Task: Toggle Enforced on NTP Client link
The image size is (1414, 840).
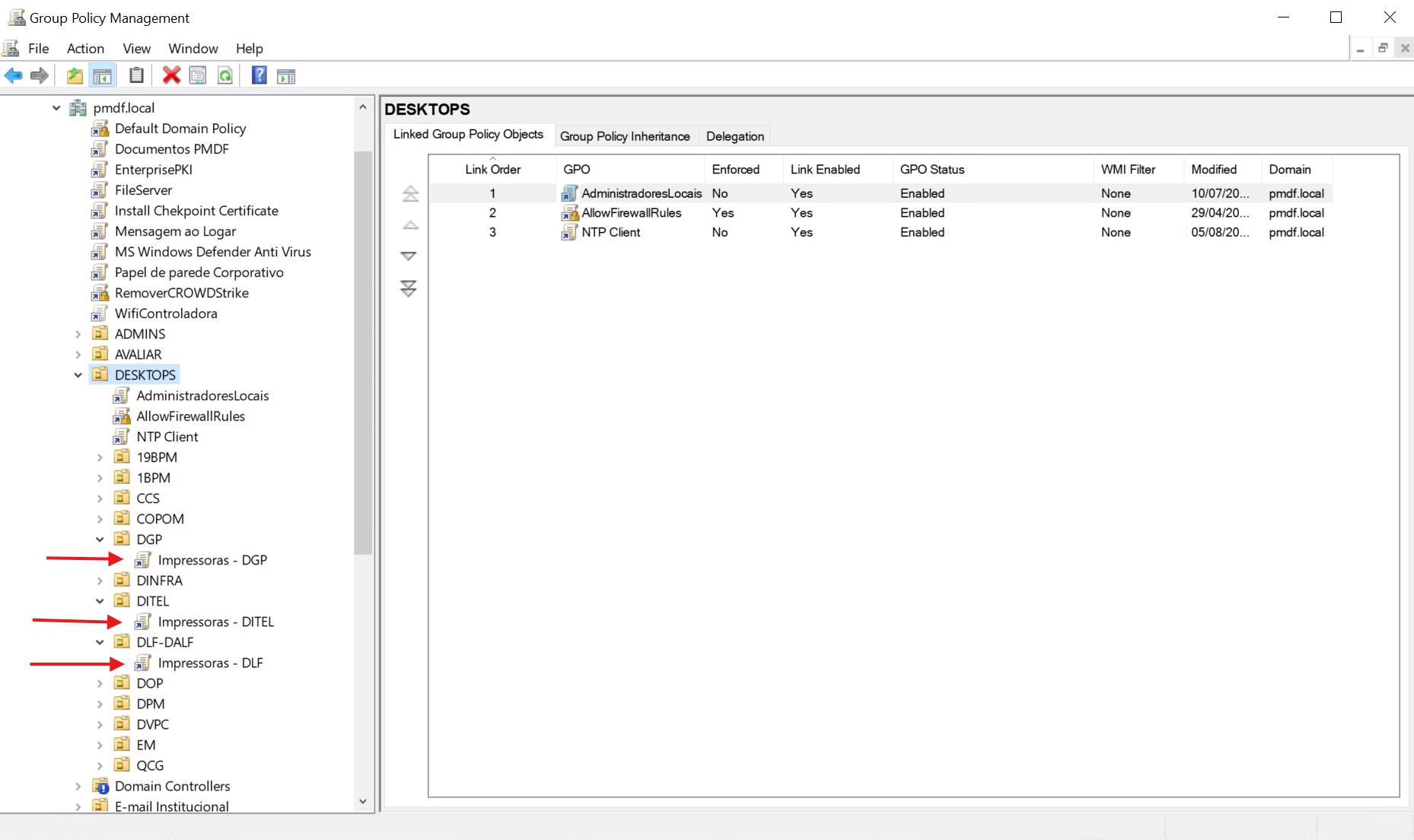Action: pos(720,232)
